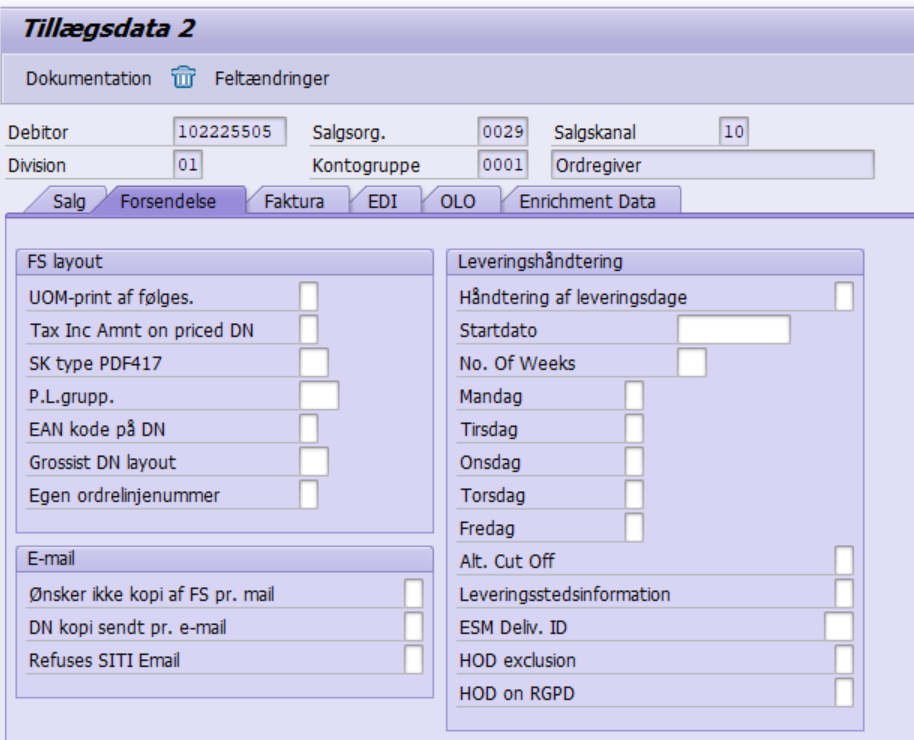This screenshot has height=740, width=914.
Task: Click the SK type PDF417 field
Action: tap(314, 363)
